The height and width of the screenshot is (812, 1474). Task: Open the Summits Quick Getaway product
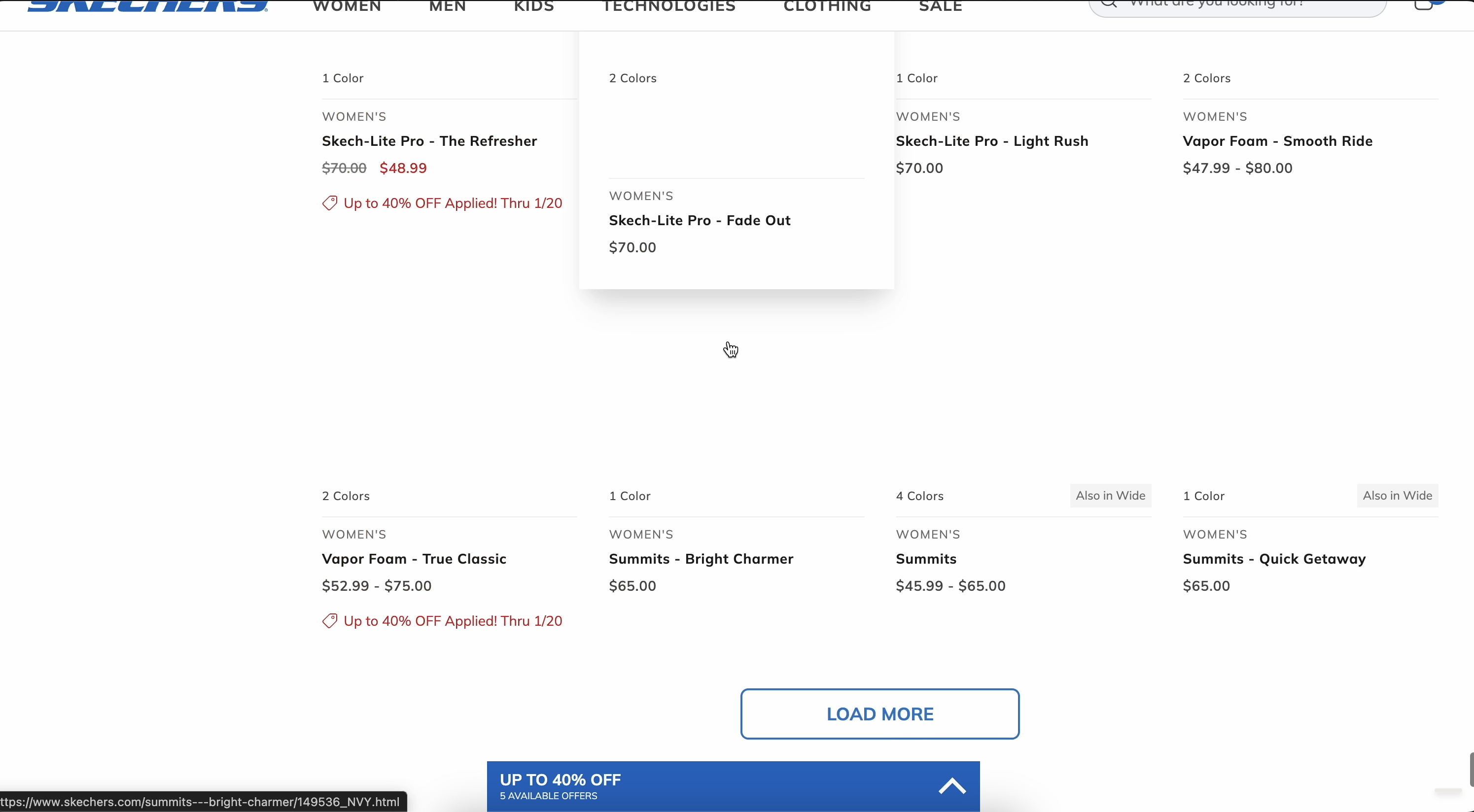point(1274,559)
